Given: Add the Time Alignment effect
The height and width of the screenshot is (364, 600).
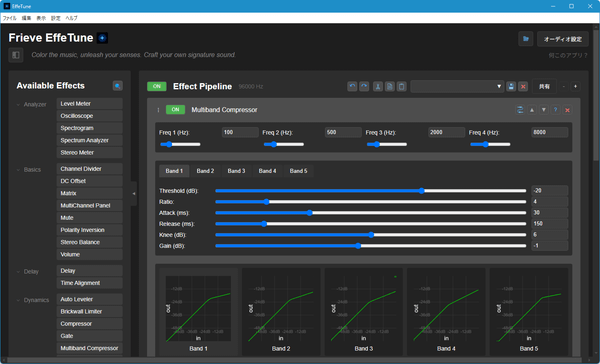Looking at the screenshot, I should click(x=90, y=283).
